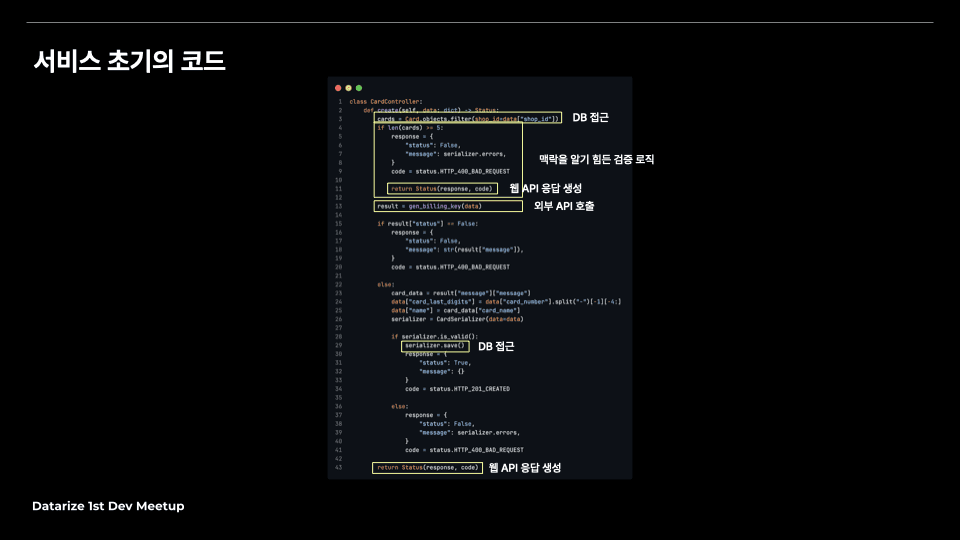The width and height of the screenshot is (960, 540).
Task: Click the "웹 API 응답 생성" label beside line 43
Action: point(525,468)
